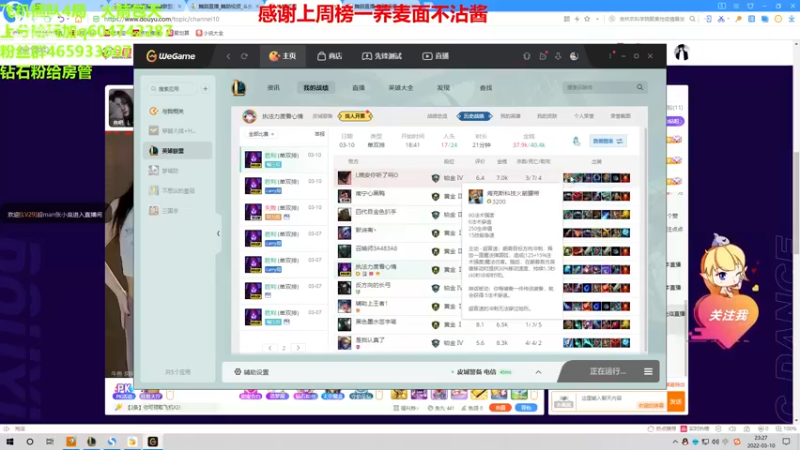Click the search apps field 搜索应用
Viewport: 800px width, 450px height.
[172, 89]
